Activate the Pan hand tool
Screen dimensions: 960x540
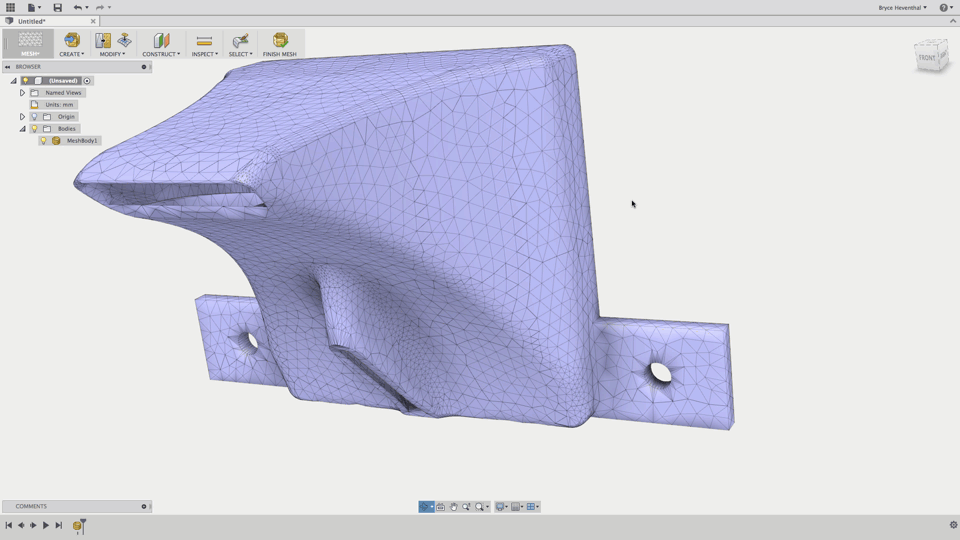453,507
